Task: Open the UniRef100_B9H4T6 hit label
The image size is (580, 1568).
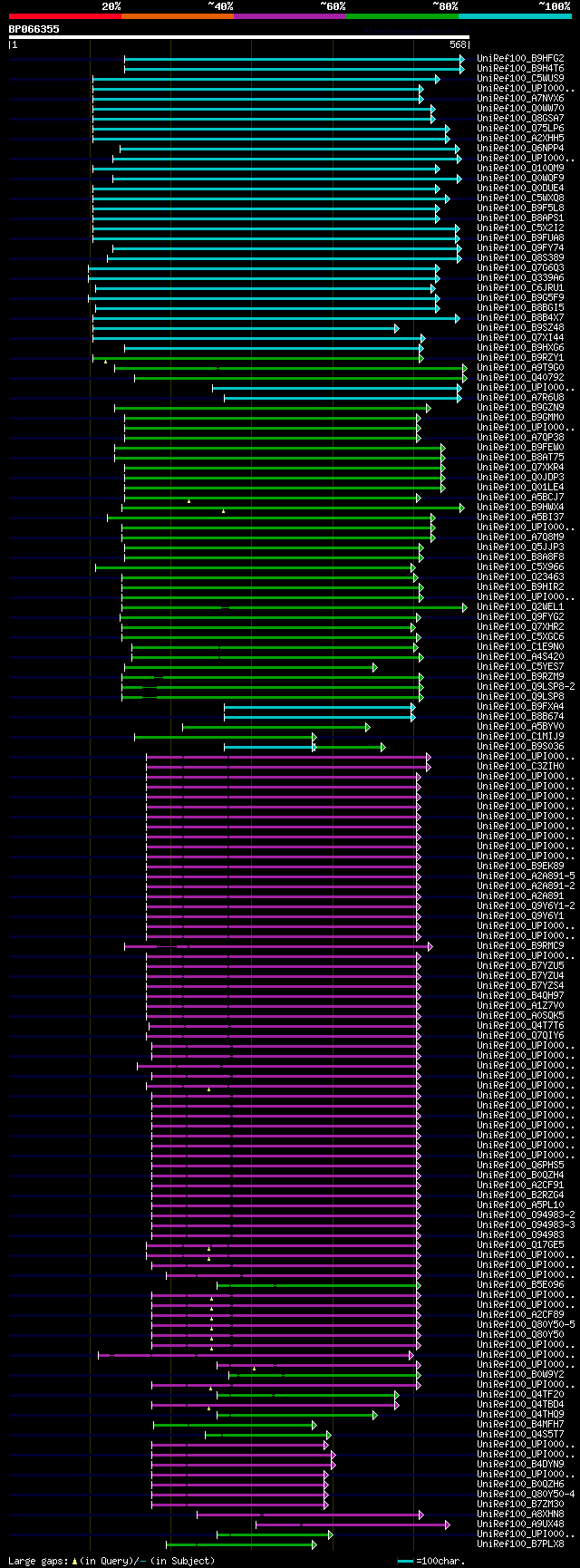Action: 520,68
